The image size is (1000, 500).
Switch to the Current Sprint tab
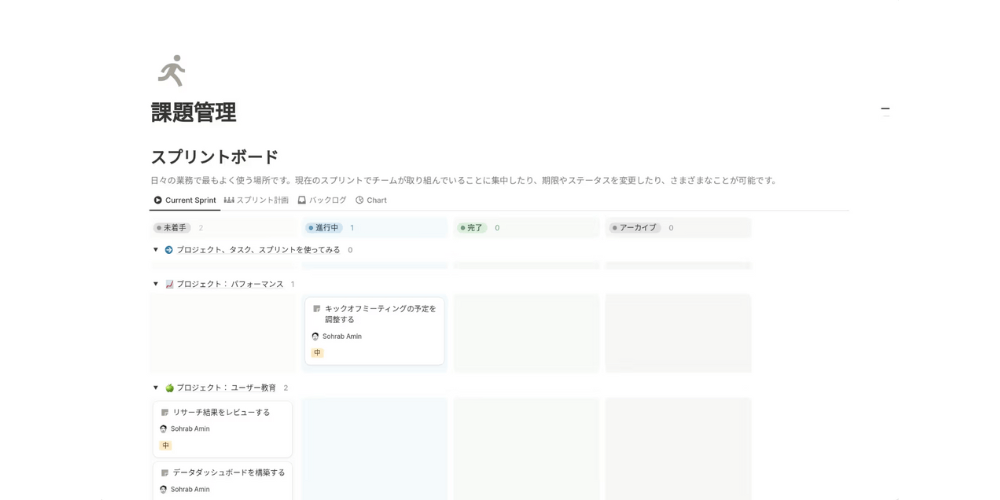pyautogui.click(x=185, y=200)
